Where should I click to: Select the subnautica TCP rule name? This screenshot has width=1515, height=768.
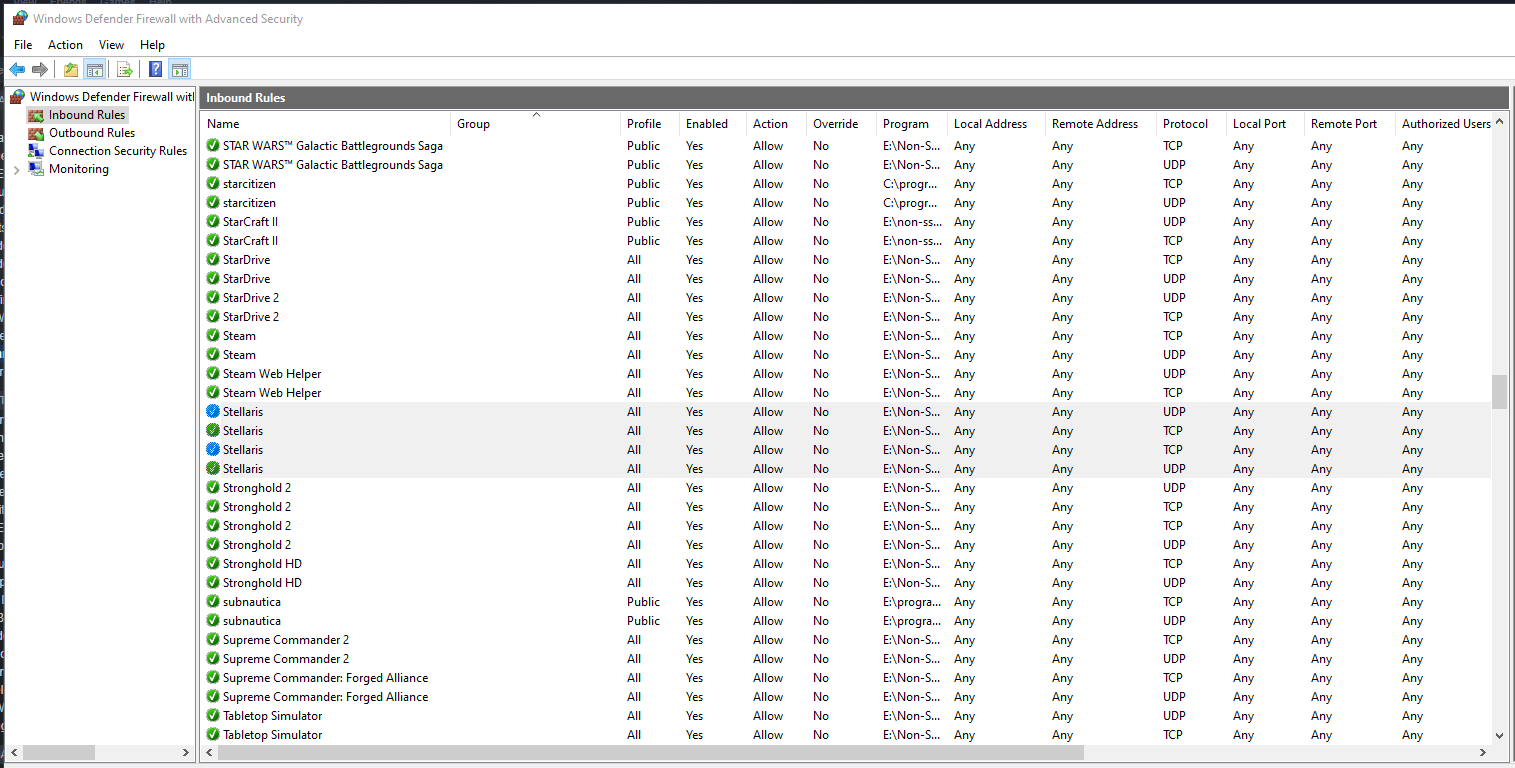tap(252, 602)
